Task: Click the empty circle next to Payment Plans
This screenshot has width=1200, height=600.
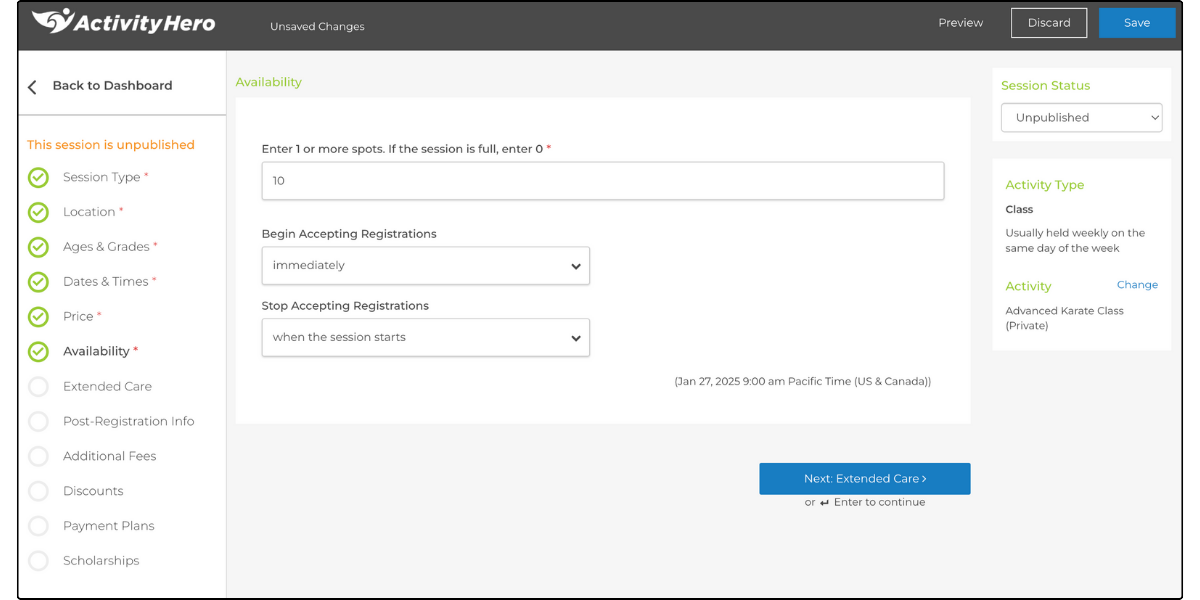Action: click(x=38, y=527)
